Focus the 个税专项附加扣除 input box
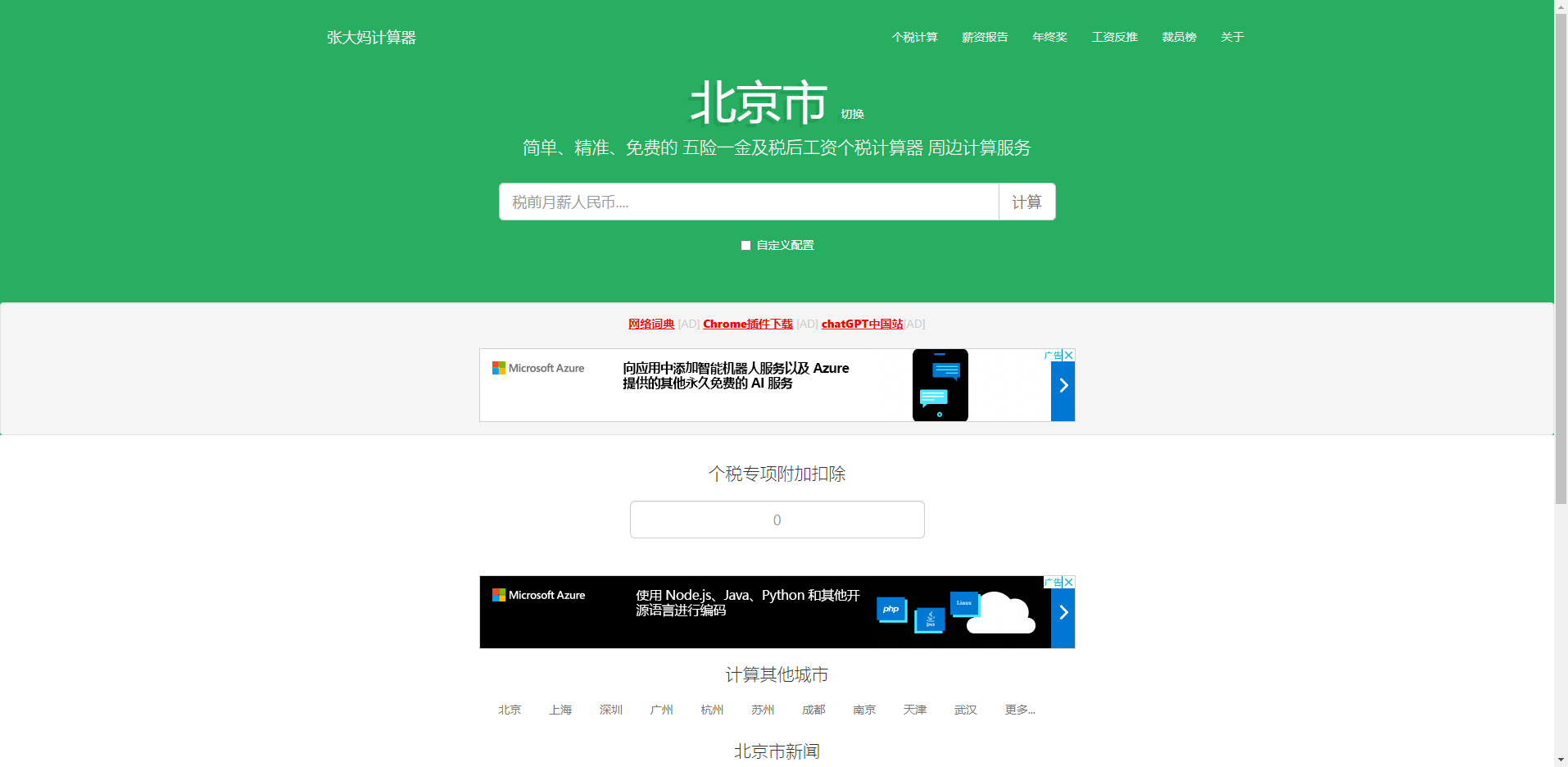 [x=777, y=520]
